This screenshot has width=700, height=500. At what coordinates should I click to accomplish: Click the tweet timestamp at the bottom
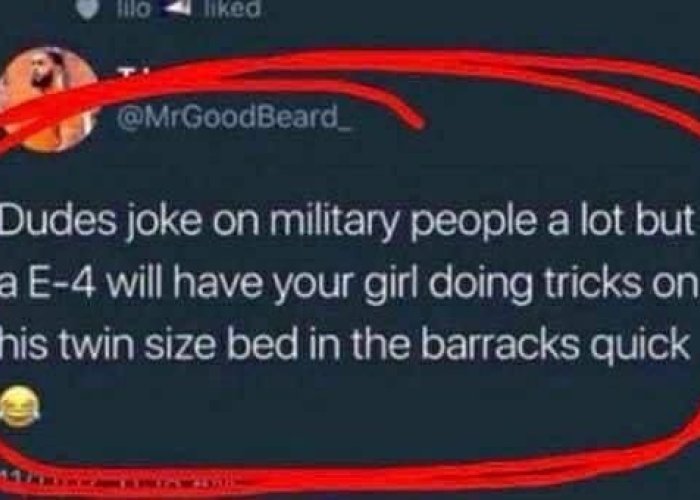[x=121, y=478]
